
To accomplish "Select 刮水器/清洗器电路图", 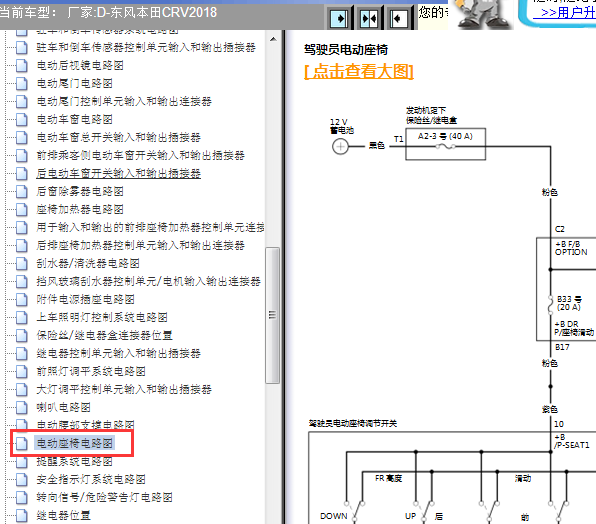I will 88,263.
